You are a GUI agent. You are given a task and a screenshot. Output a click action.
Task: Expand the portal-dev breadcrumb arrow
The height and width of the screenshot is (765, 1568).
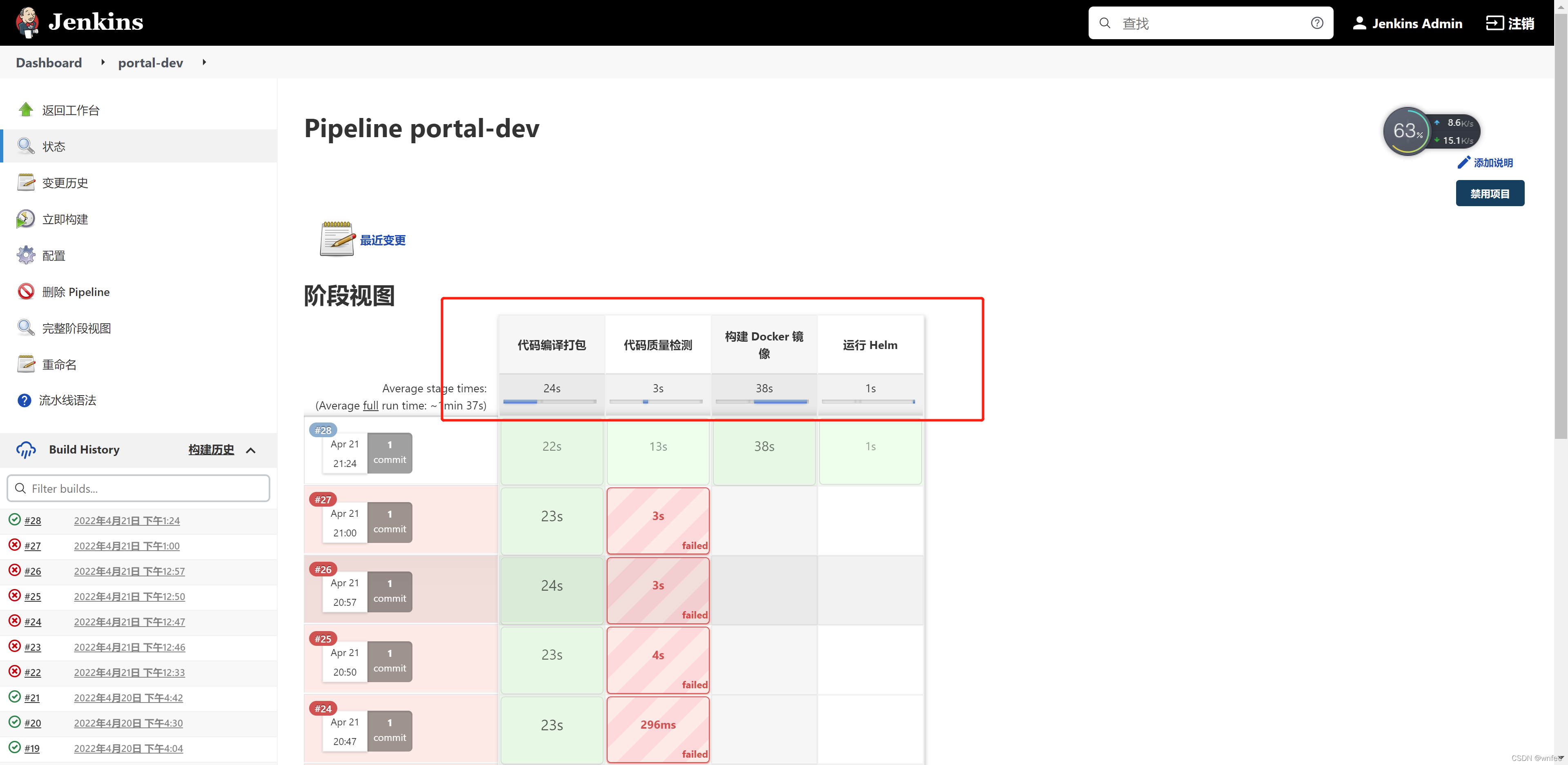click(204, 62)
